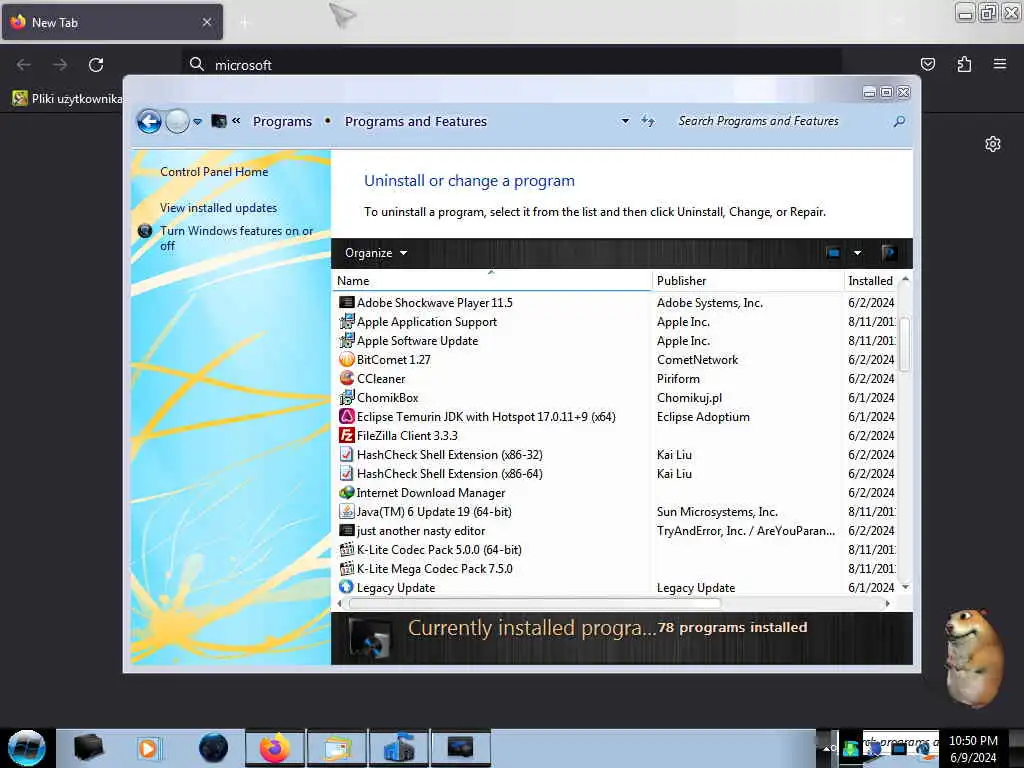Switch to the New Tab tab
The image size is (1024, 768).
point(112,22)
